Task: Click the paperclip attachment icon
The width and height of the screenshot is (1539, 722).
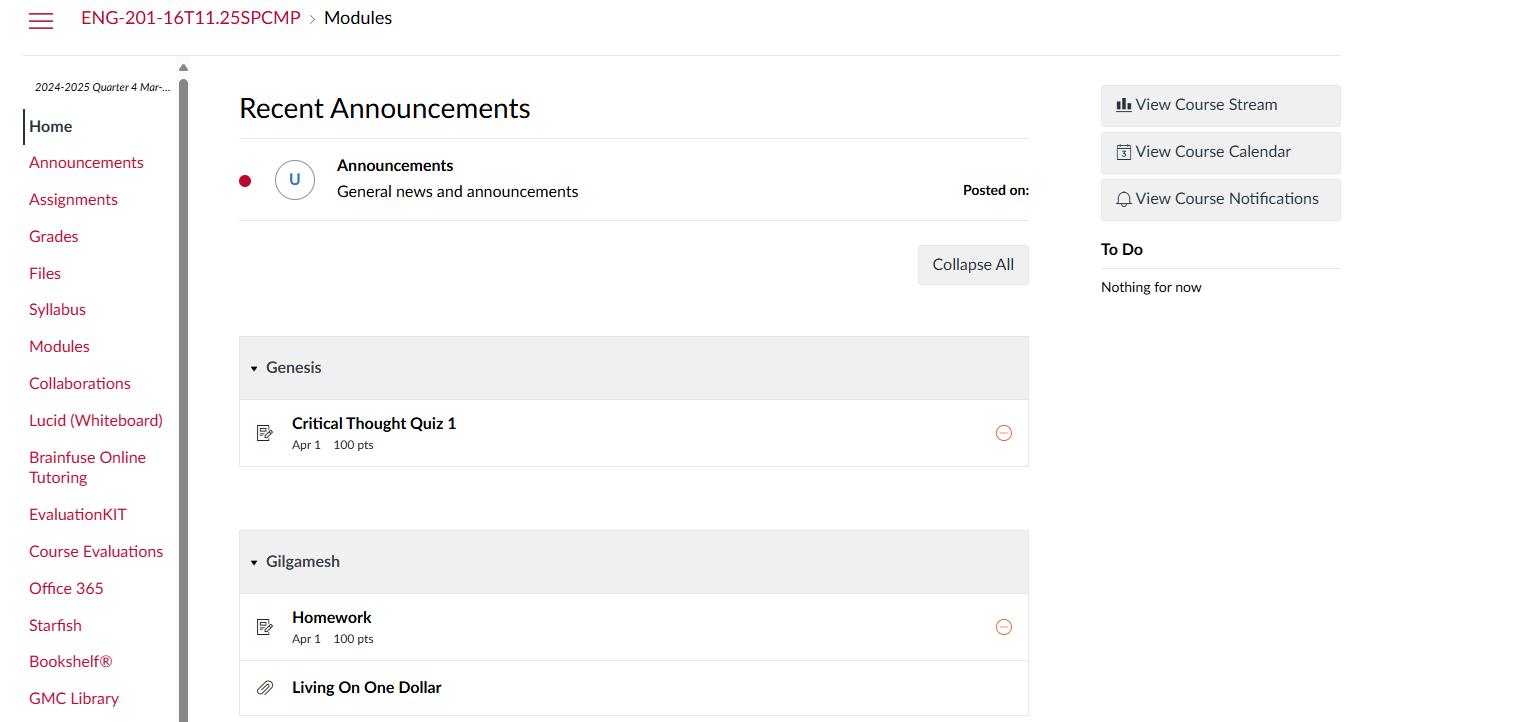Action: (x=265, y=688)
